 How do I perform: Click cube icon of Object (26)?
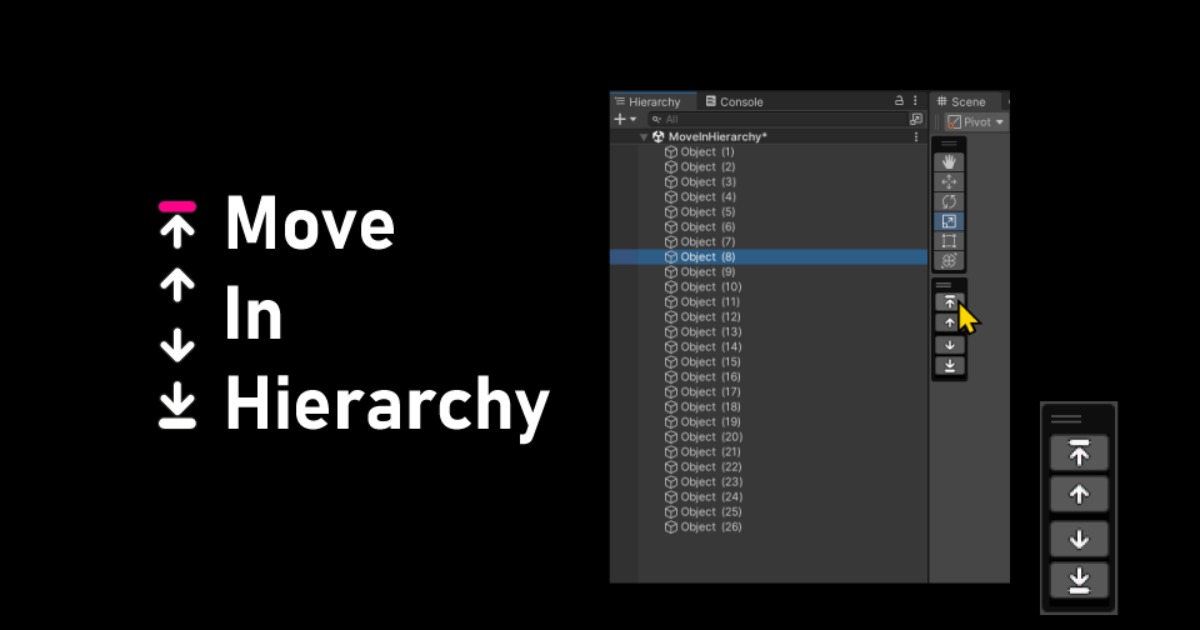(x=671, y=527)
